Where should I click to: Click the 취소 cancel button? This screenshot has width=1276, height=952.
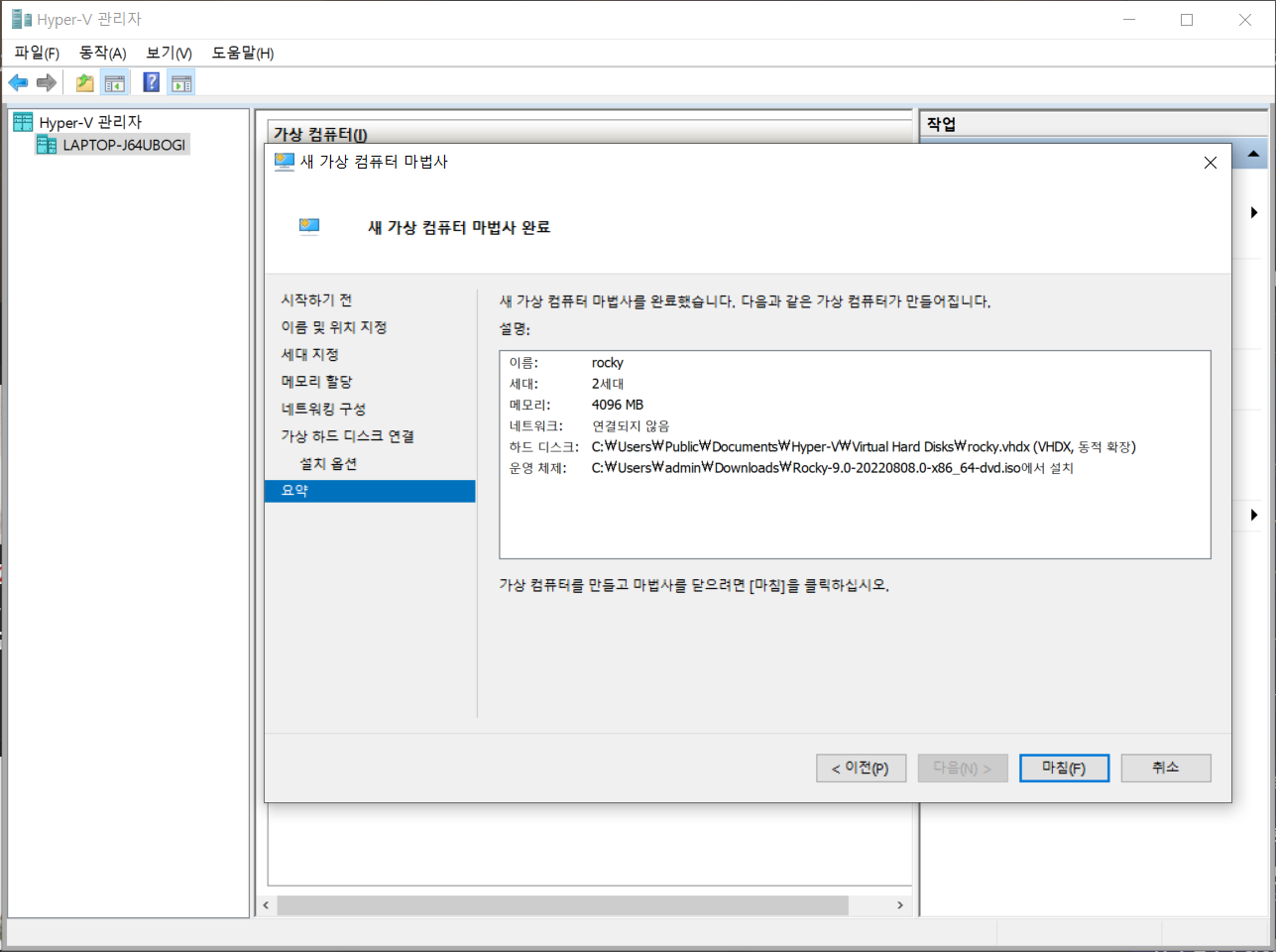1166,769
